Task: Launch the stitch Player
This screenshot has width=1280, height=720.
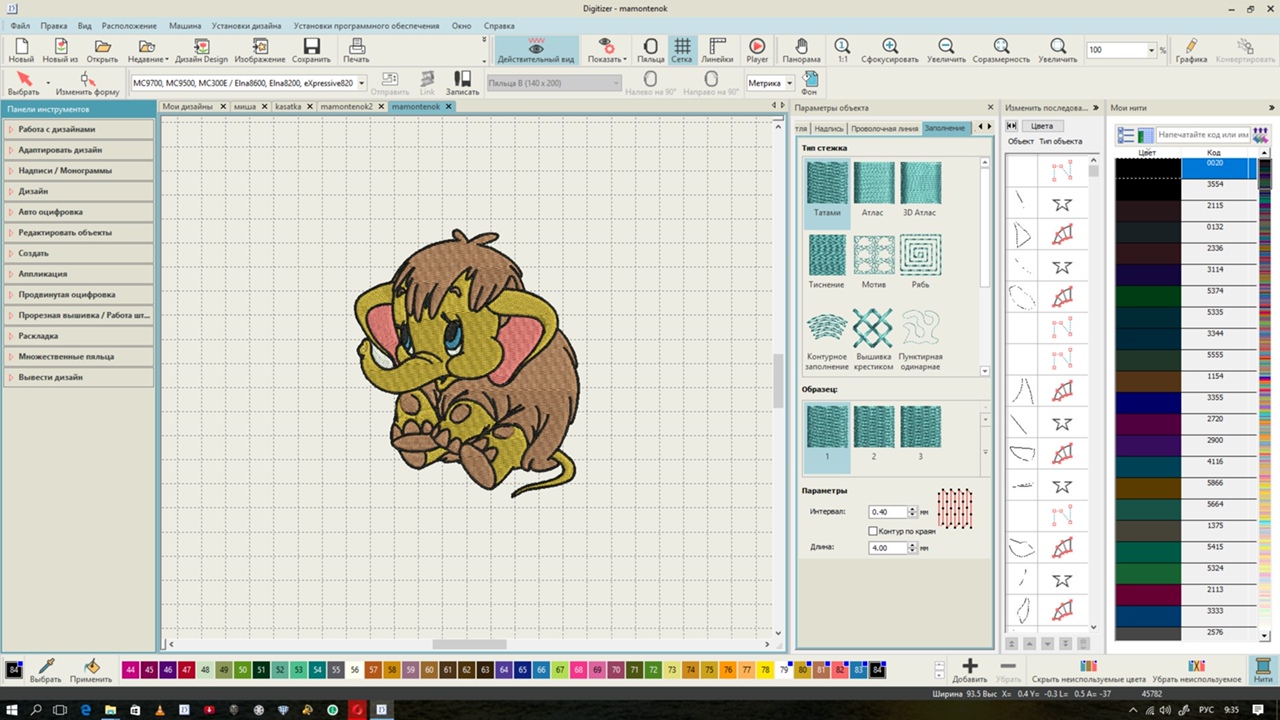Action: [757, 50]
